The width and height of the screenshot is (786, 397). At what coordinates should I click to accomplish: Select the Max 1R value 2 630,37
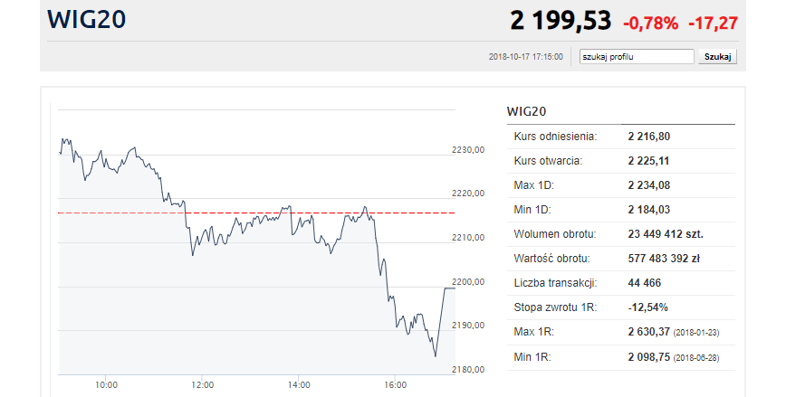[x=649, y=332]
